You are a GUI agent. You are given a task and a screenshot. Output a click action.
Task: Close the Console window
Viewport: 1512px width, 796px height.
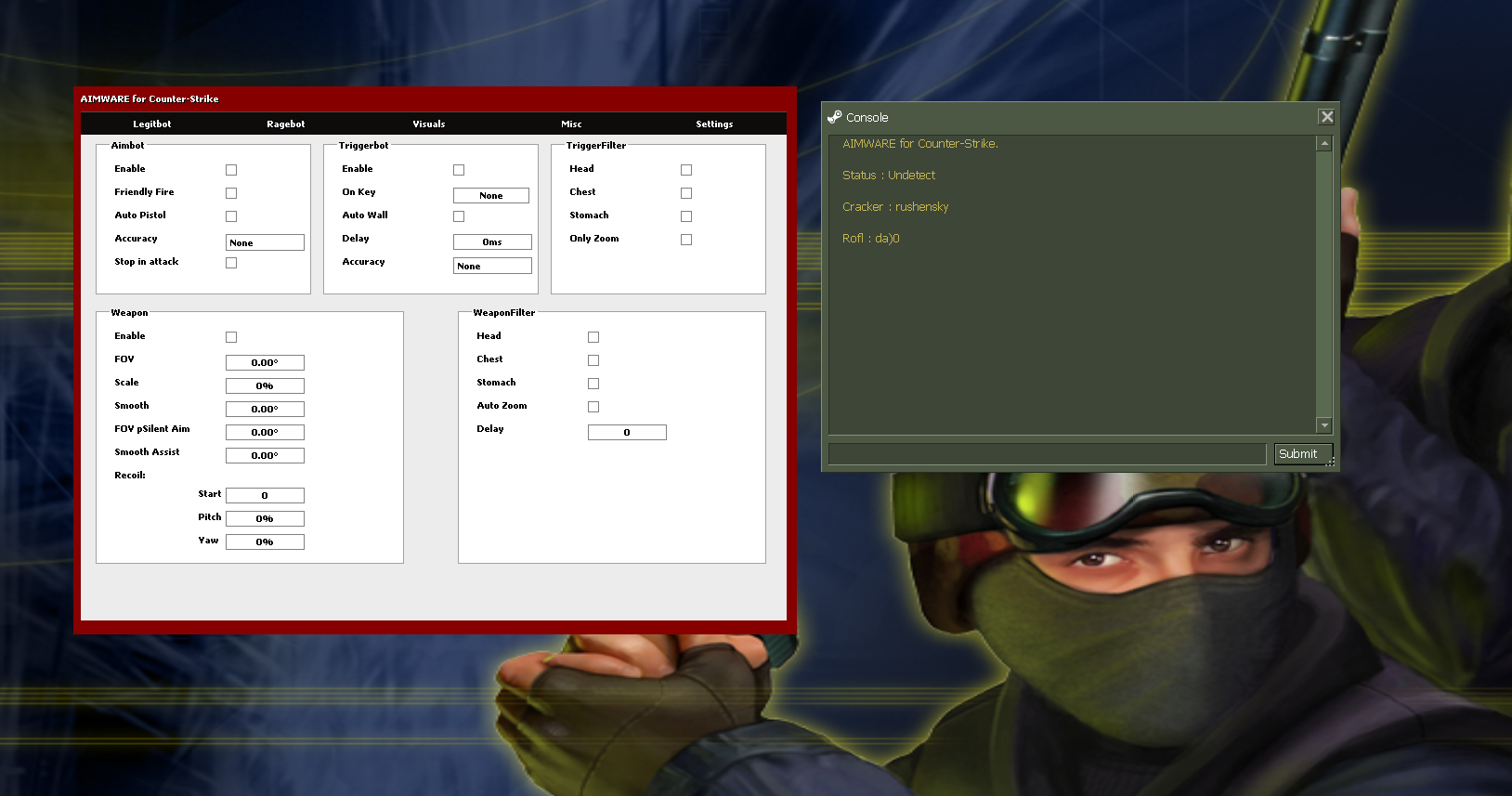[x=1326, y=116]
